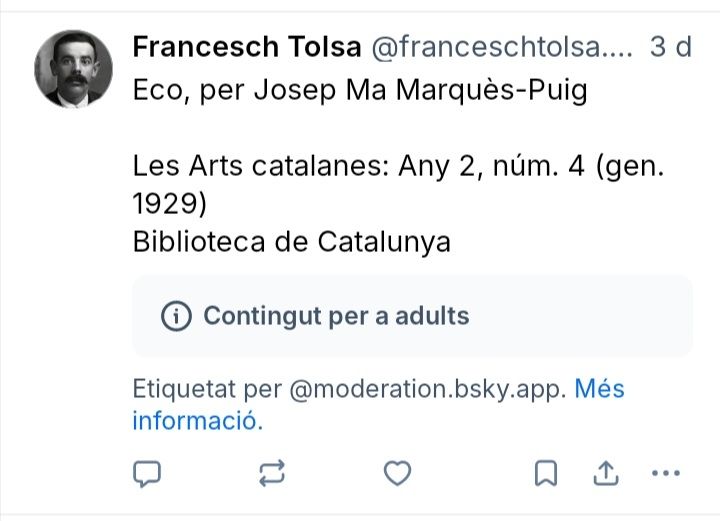Bookmark the Francesch Tolsa post
This screenshot has height=521, width=720.
tap(545, 473)
